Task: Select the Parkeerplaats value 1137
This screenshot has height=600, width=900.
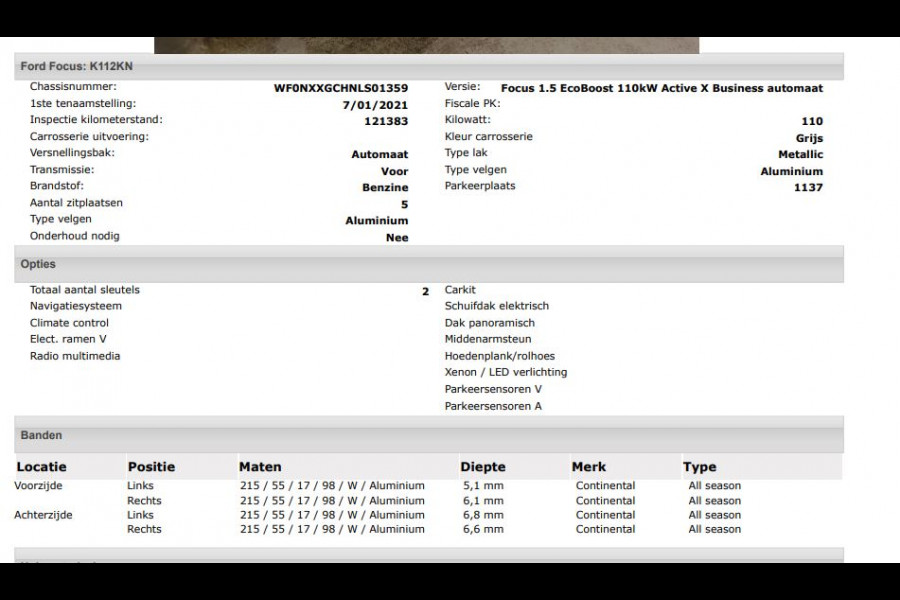Action: [808, 187]
